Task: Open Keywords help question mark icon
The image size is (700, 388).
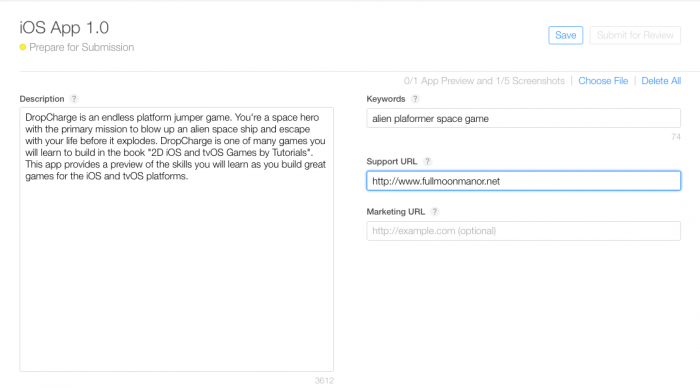Action: pyautogui.click(x=415, y=99)
